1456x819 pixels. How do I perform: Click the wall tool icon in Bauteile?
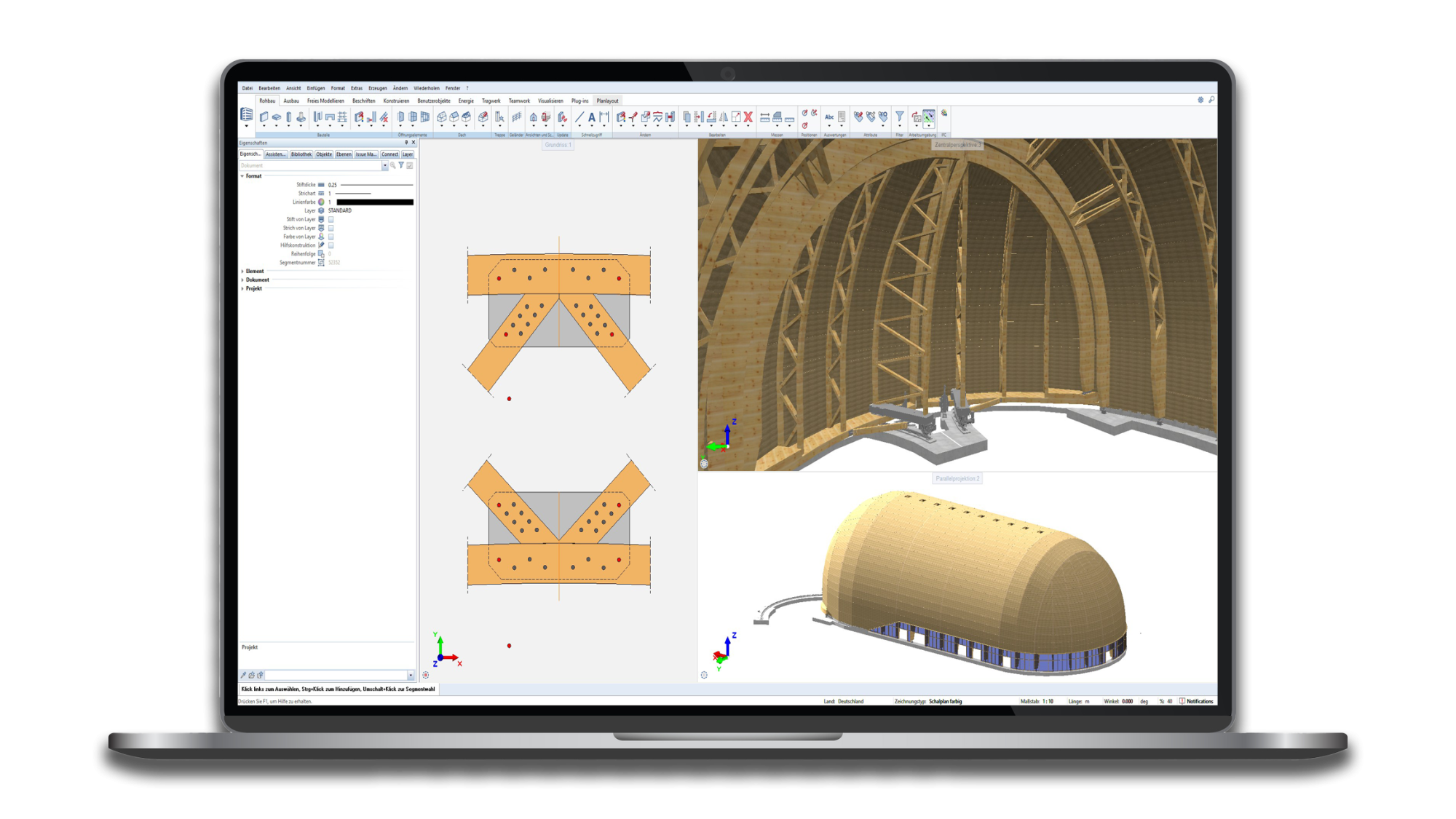pyautogui.click(x=264, y=117)
